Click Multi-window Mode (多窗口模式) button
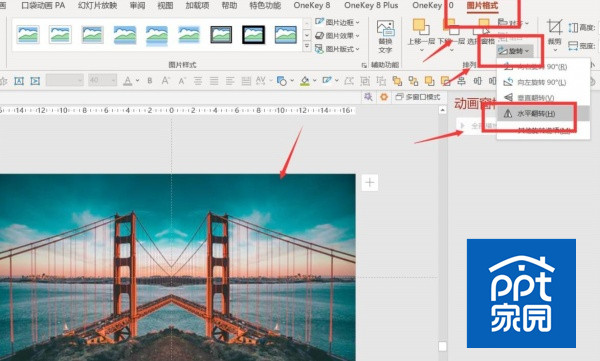Image resolution: width=600 pixels, height=361 pixels. pos(418,97)
